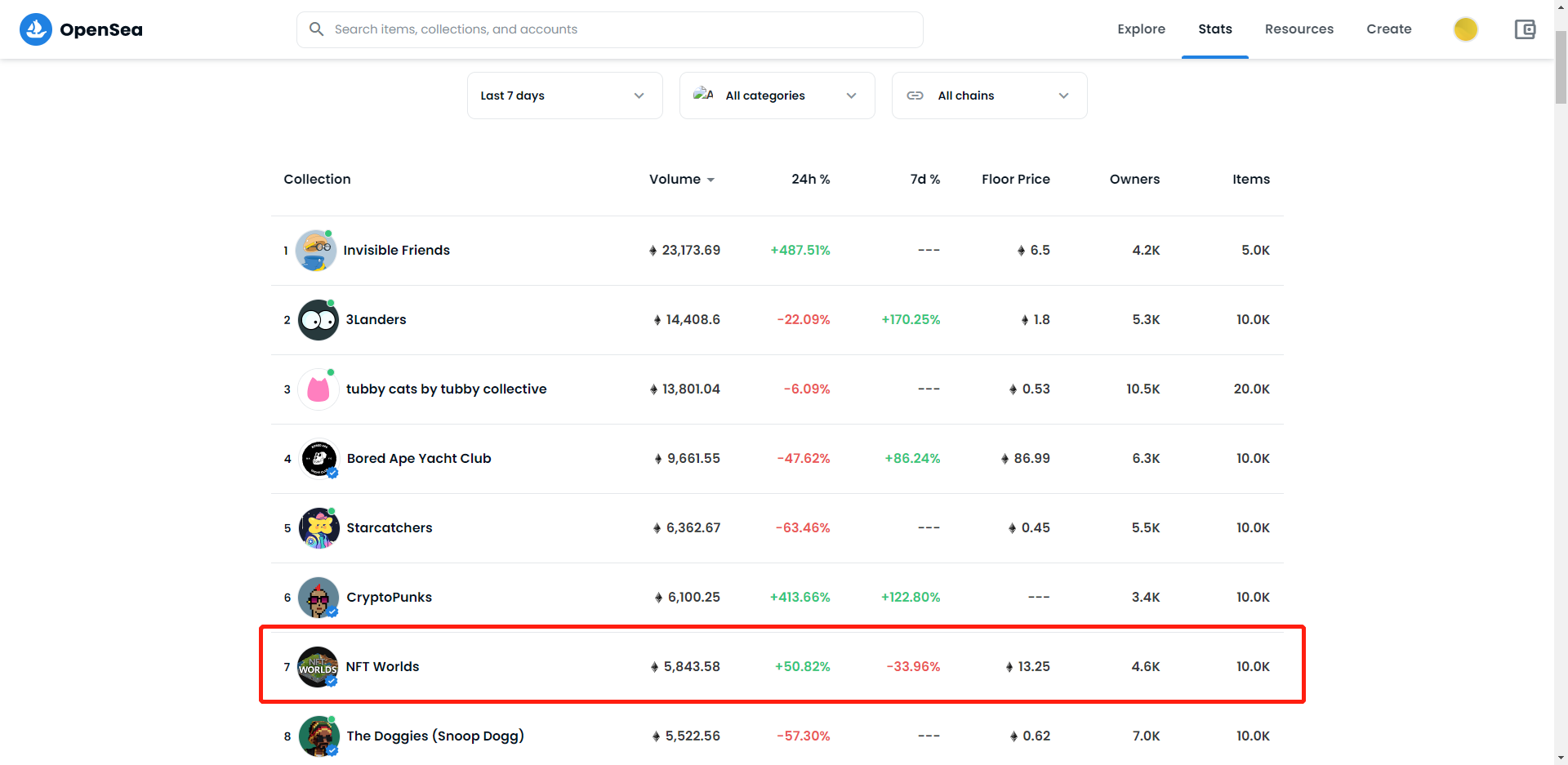Open tubby cats by tubby collective
Viewport: 1568px width, 765px height.
pos(447,389)
